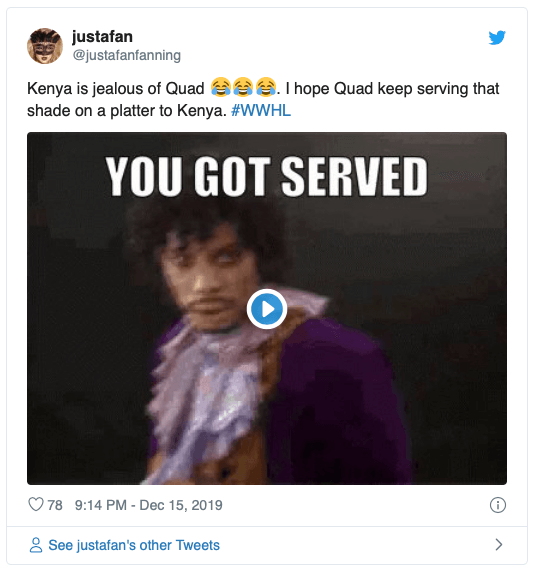Click the middle laughing-crying emoji
Screen dimensions: 537x573
pos(243,87)
